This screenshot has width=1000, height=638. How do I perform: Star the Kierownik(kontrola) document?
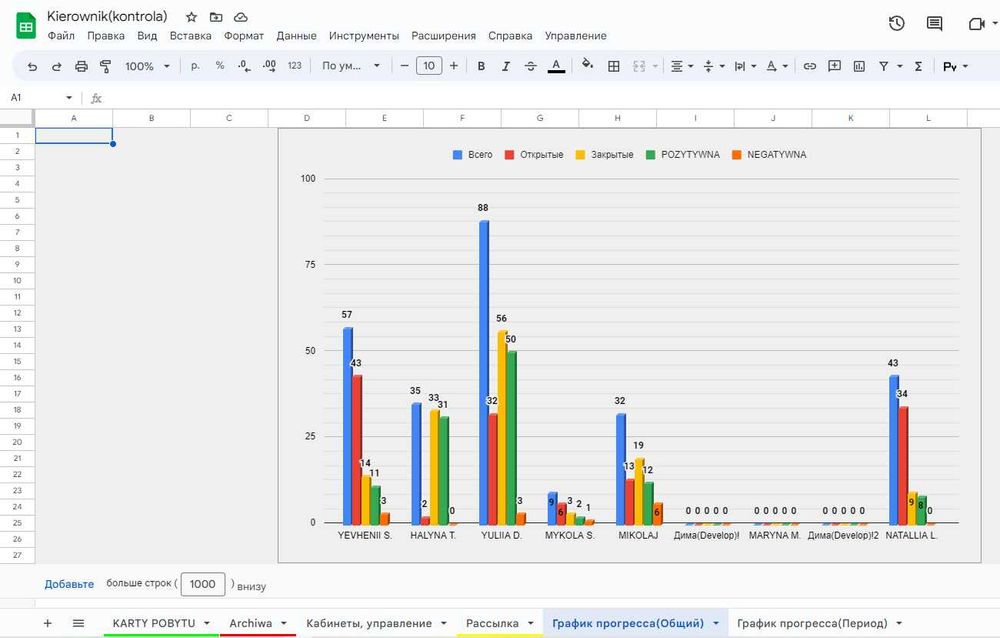pyautogui.click(x=191, y=17)
